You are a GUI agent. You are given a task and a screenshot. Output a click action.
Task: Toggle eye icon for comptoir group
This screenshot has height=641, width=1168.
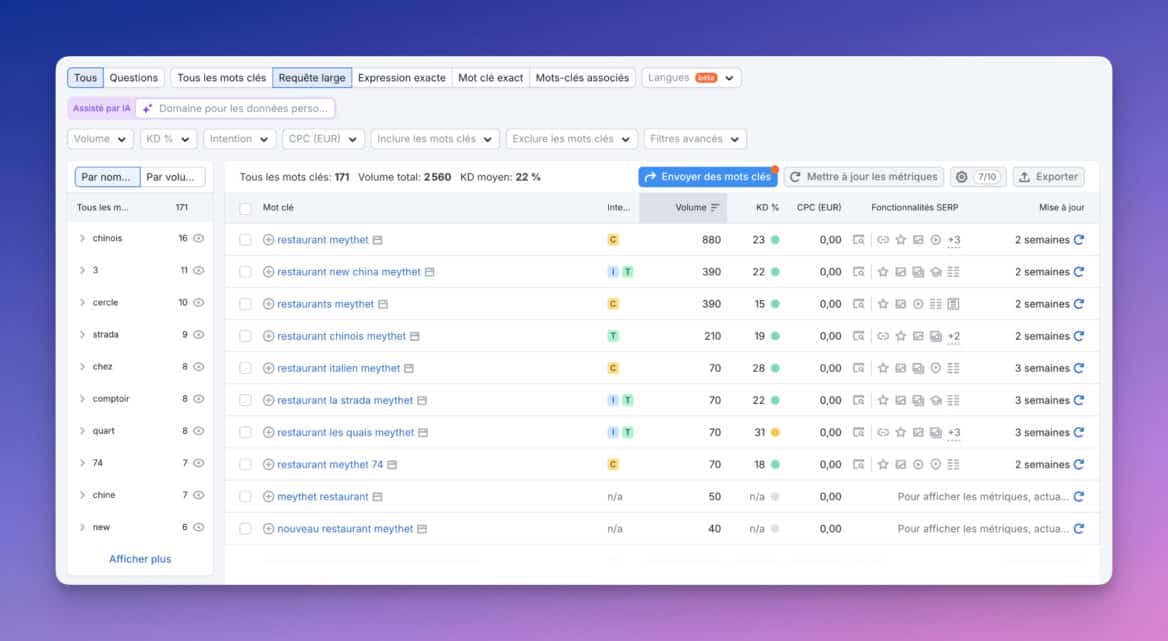pyautogui.click(x=198, y=399)
